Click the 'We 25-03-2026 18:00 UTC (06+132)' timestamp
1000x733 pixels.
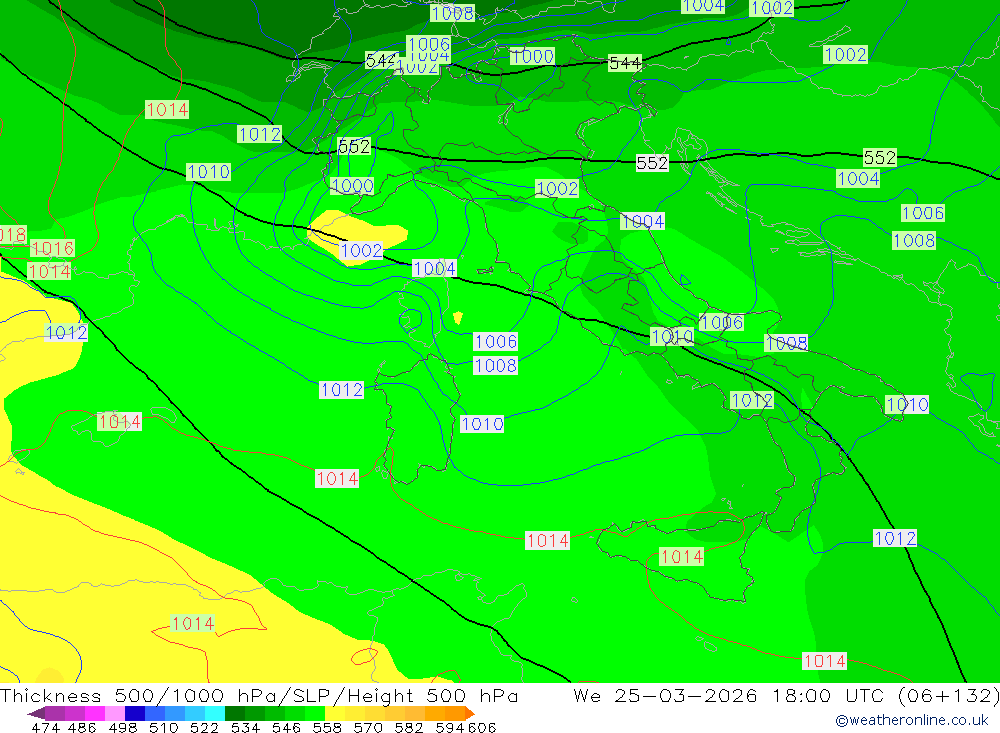(786, 695)
